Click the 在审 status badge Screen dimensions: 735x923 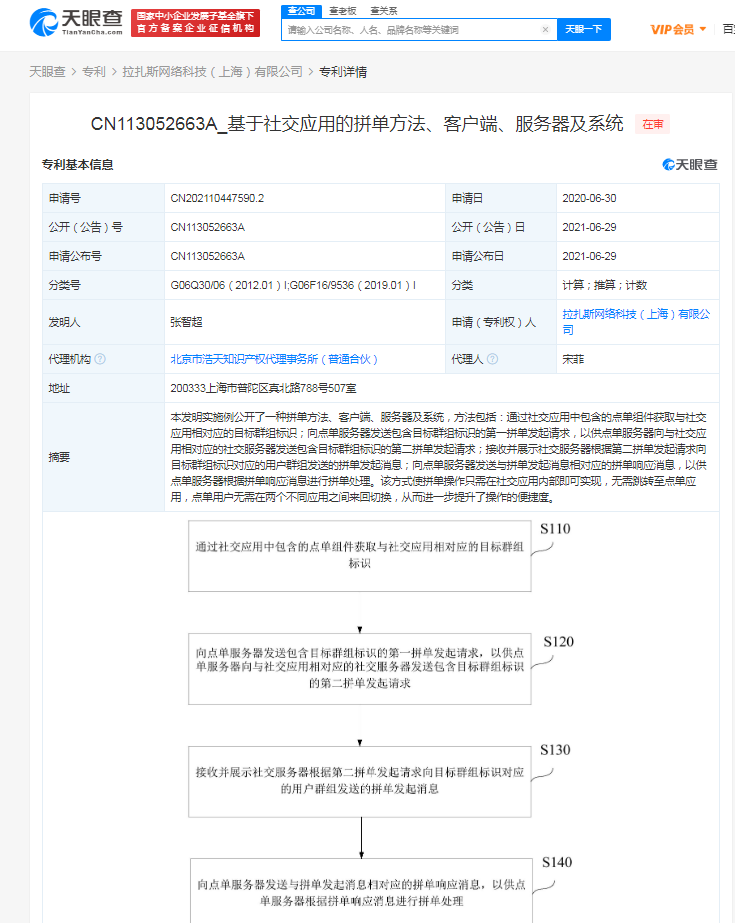[652, 124]
